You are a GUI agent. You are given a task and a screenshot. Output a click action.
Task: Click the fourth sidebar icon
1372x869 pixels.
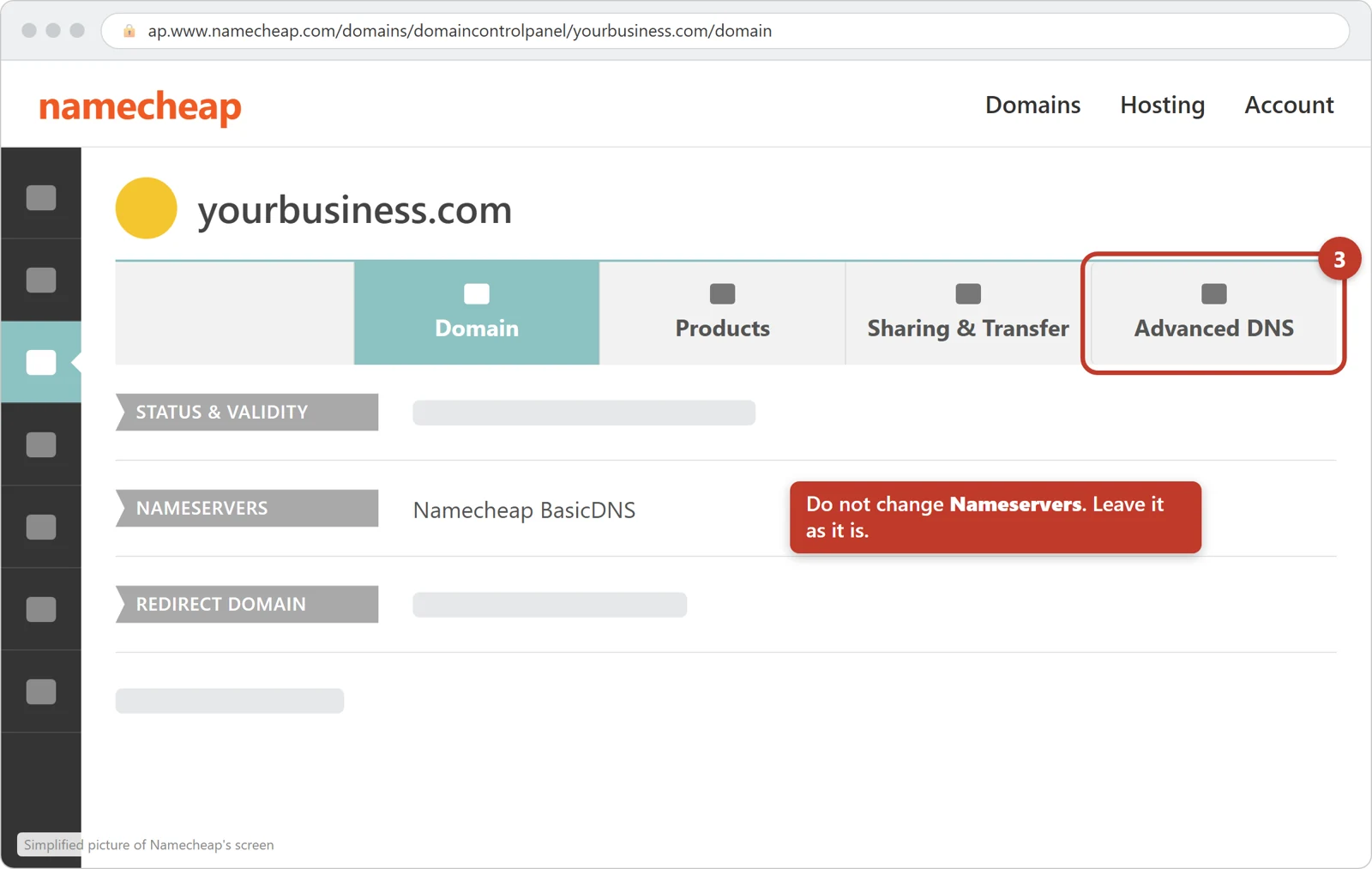(x=41, y=444)
